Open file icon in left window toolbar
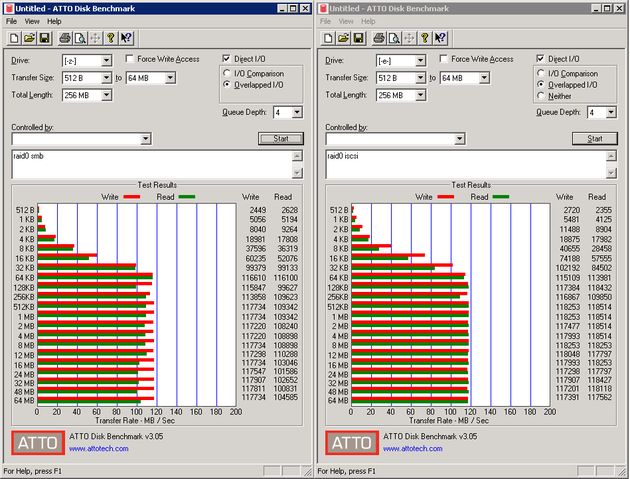630x479 pixels. click(x=29, y=38)
